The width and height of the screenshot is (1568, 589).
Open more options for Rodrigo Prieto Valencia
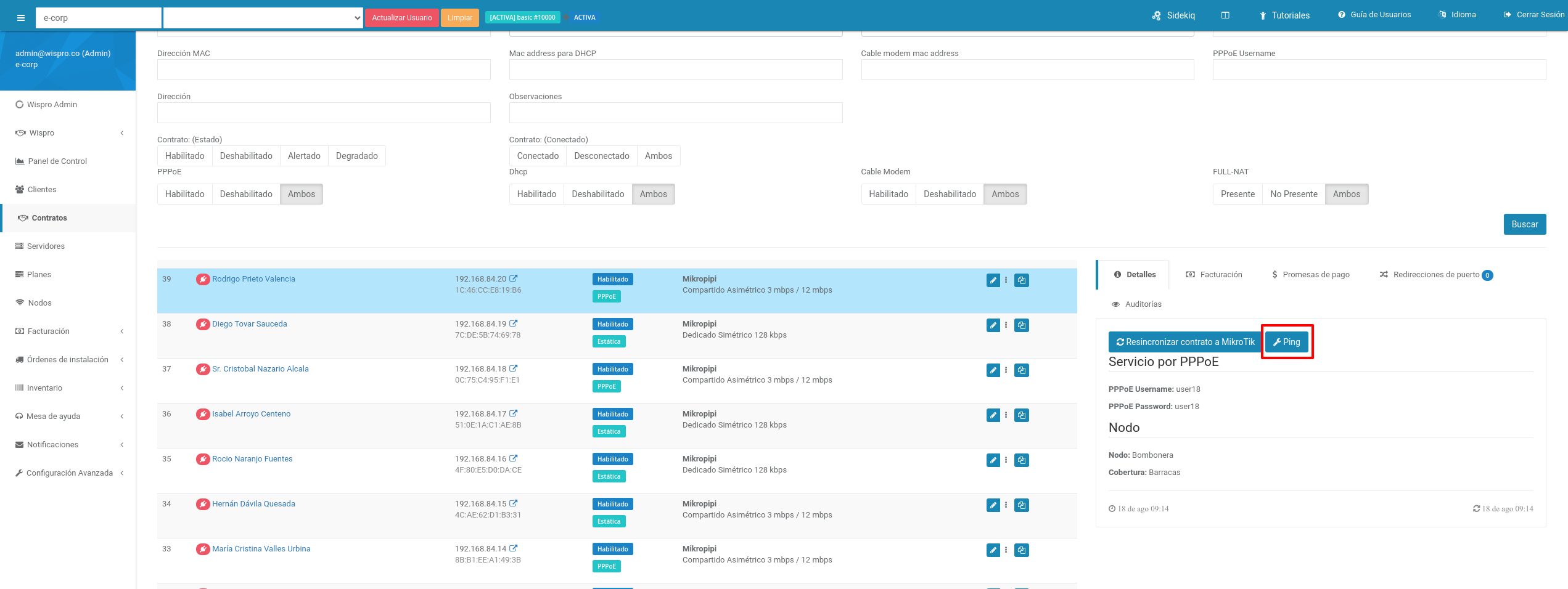1006,280
